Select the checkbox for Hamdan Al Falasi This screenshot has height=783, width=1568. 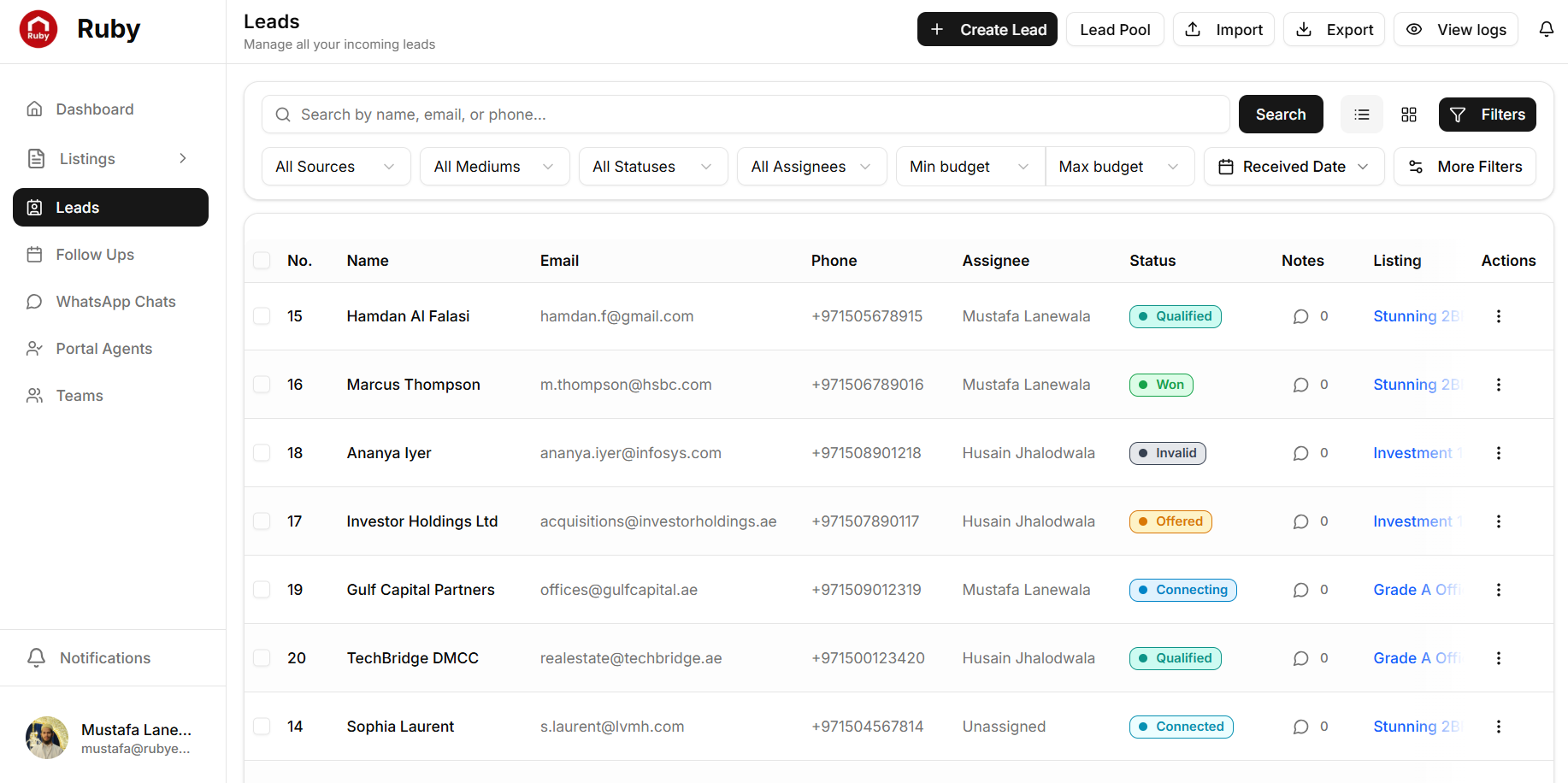pyautogui.click(x=262, y=316)
